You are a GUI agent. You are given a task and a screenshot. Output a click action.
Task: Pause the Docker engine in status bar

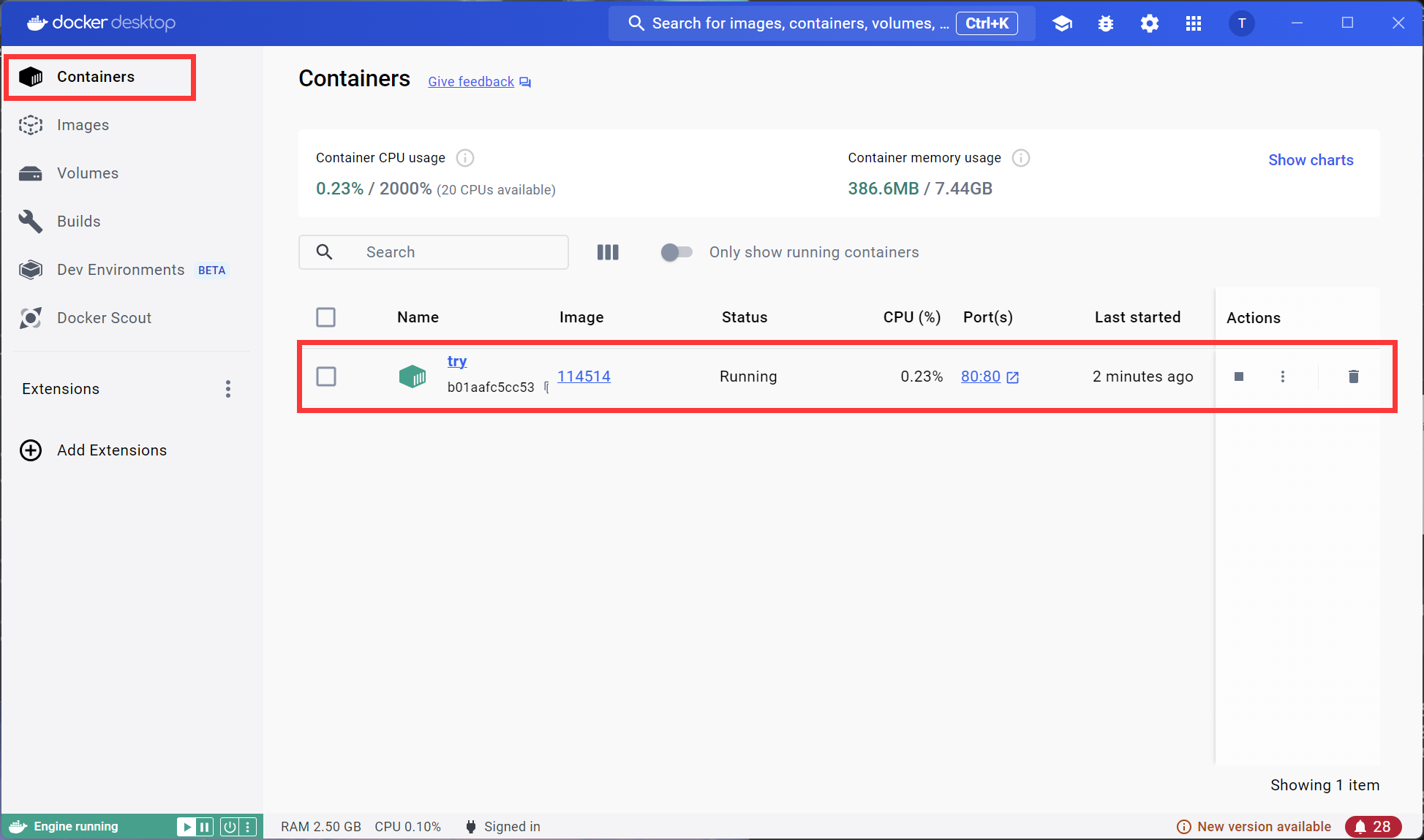[x=205, y=827]
